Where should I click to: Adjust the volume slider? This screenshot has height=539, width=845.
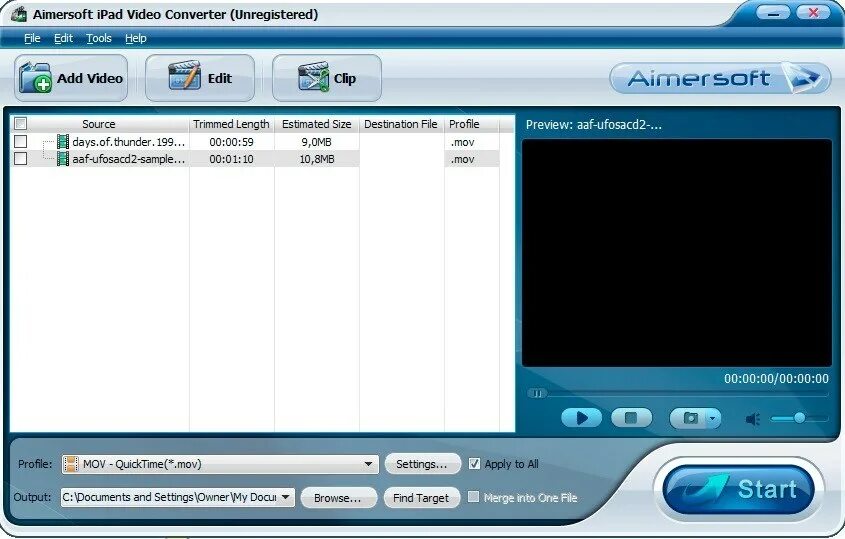click(x=799, y=418)
